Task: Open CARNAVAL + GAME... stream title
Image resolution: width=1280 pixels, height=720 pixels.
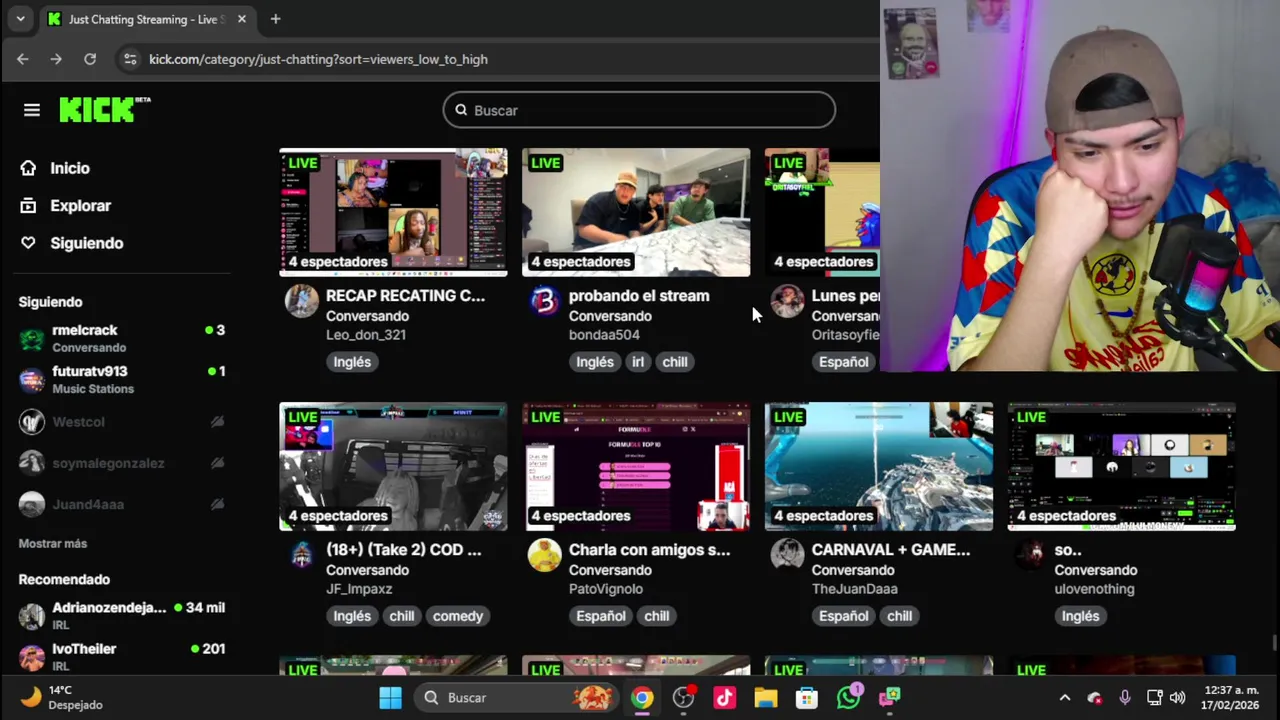Action: tap(891, 550)
